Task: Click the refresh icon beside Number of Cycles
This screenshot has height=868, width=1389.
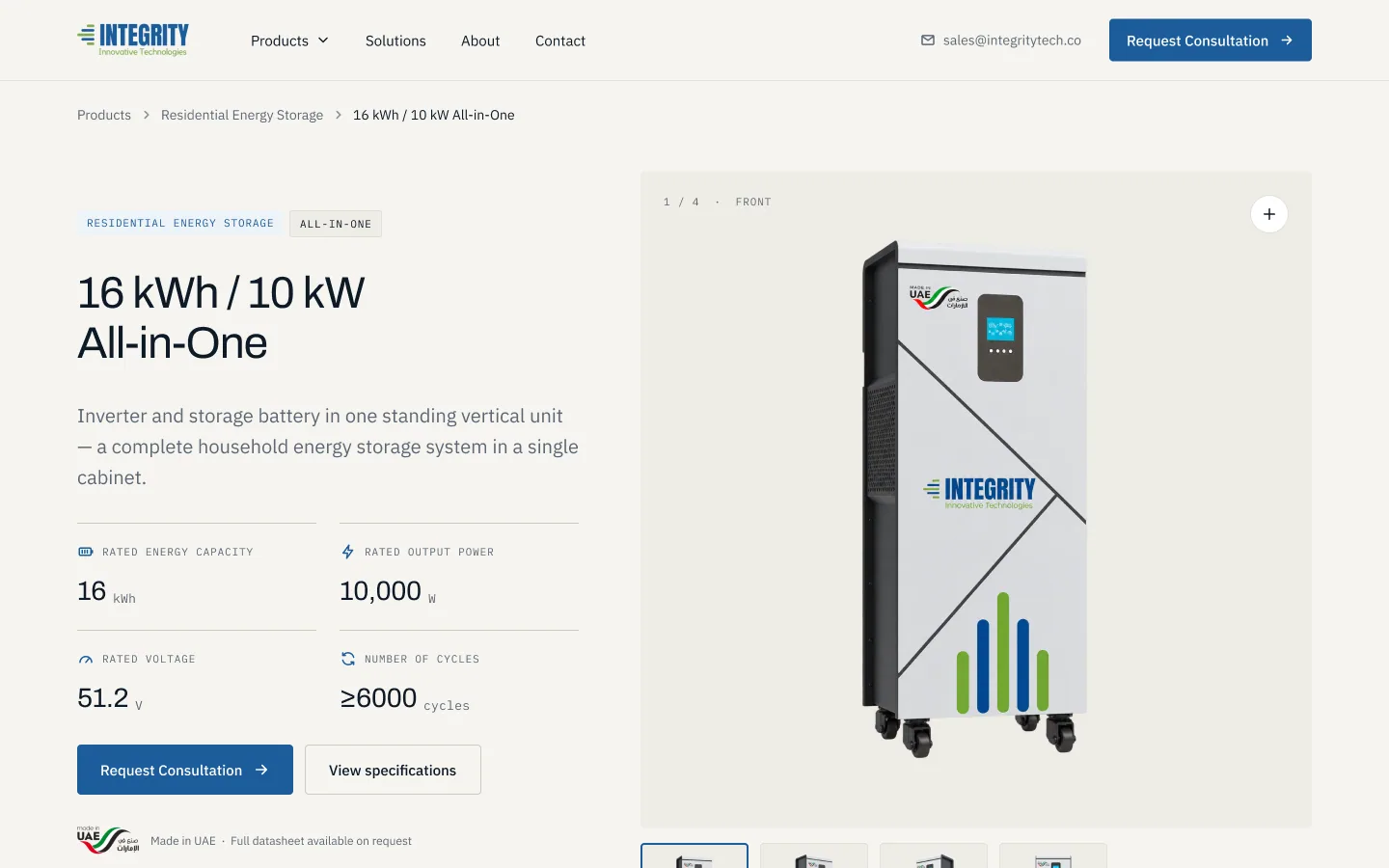Action: [348, 659]
